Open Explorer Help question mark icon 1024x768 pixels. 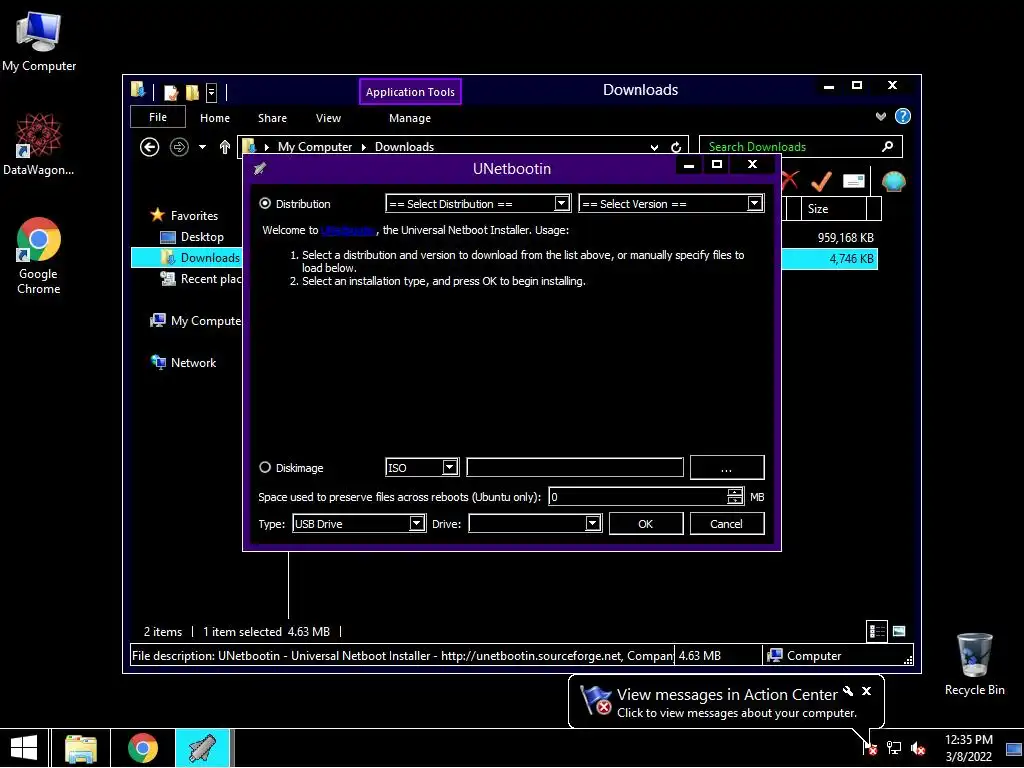[903, 116]
